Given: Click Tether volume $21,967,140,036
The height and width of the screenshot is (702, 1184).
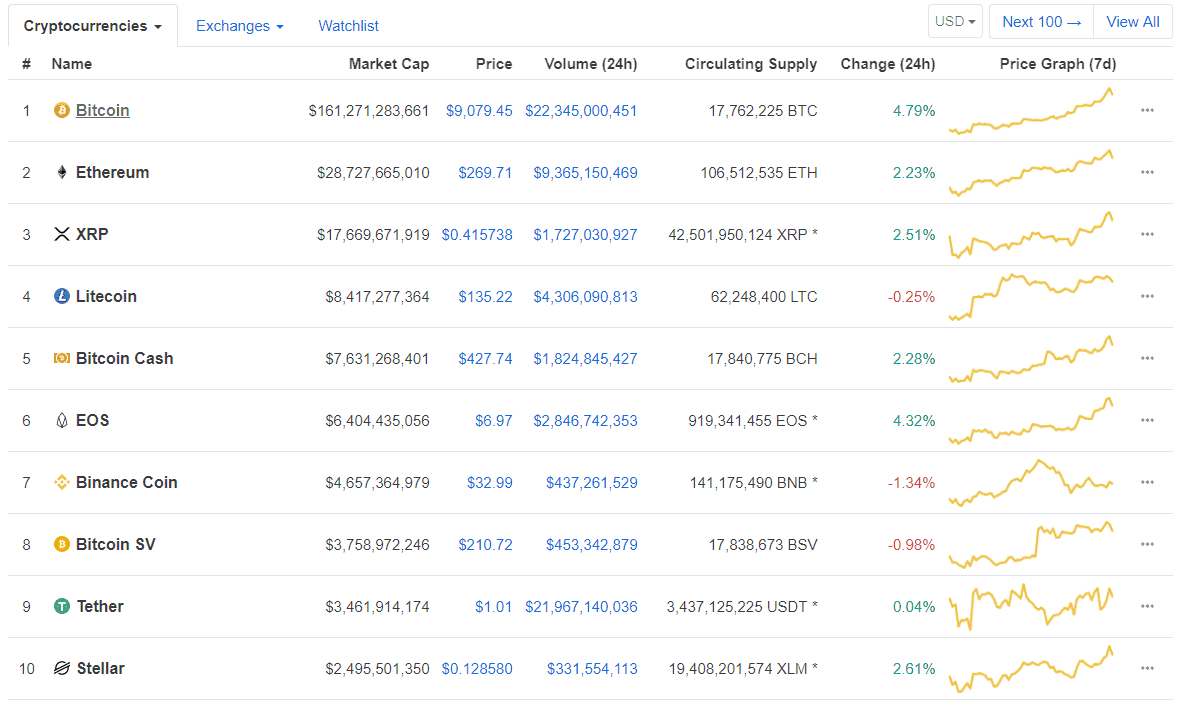Looking at the screenshot, I should point(581,606).
